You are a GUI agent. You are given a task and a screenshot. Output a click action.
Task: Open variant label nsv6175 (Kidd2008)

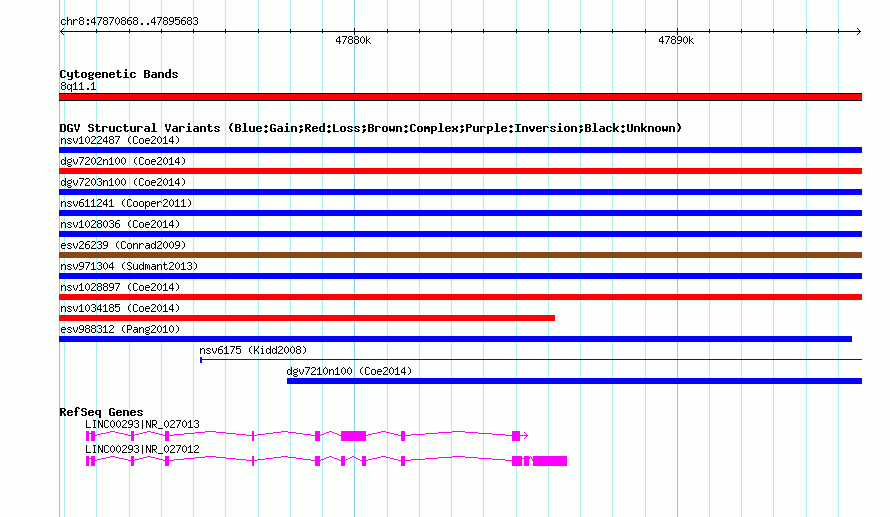click(x=253, y=350)
